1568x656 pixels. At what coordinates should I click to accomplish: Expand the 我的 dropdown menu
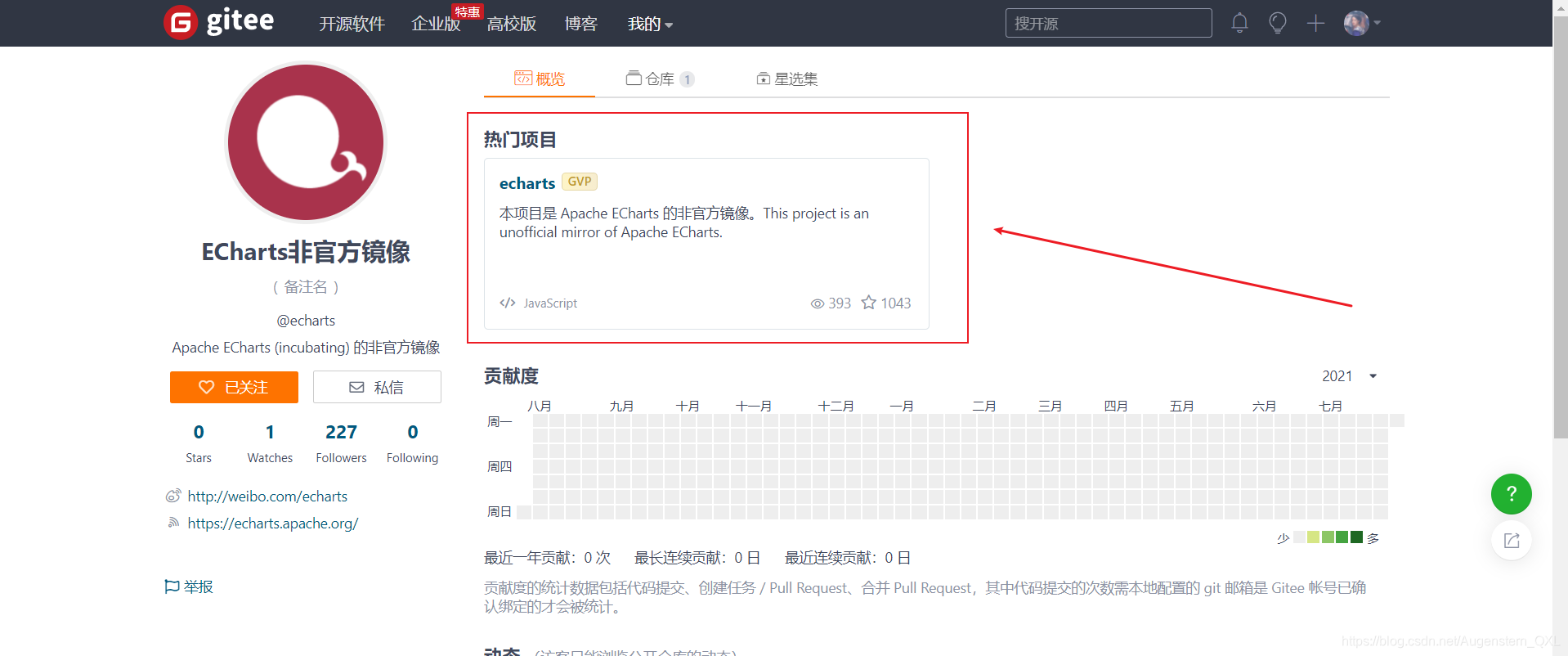click(650, 24)
